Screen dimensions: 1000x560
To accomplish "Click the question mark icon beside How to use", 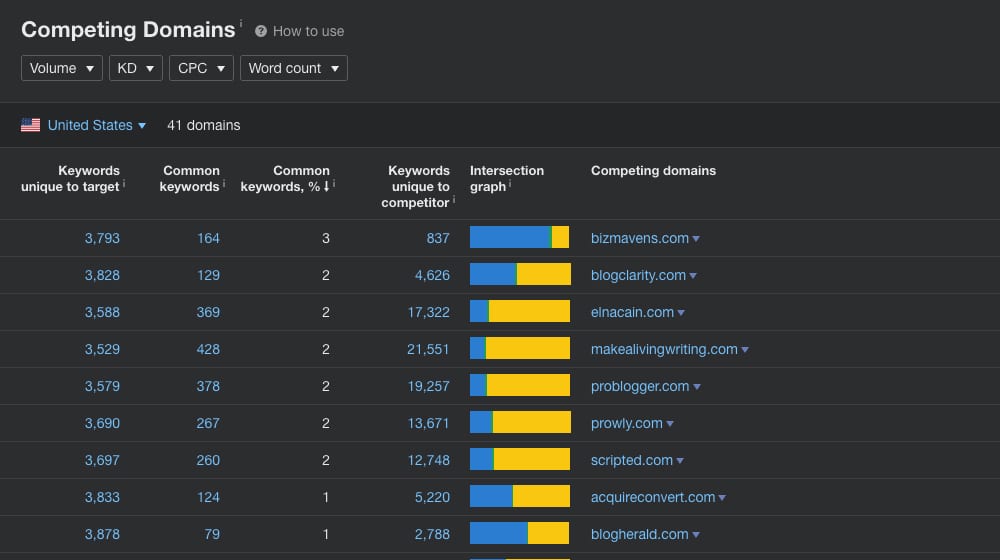I will (261, 31).
